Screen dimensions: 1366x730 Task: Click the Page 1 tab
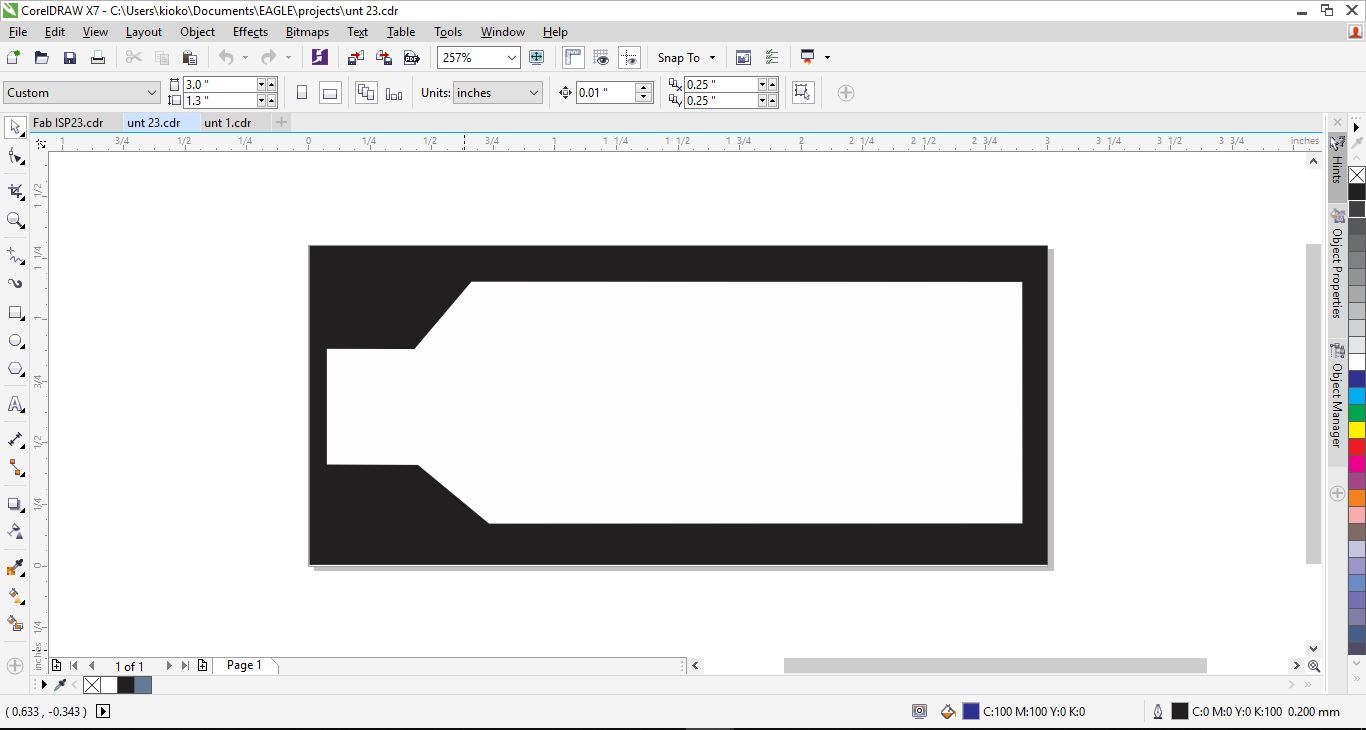click(x=244, y=665)
